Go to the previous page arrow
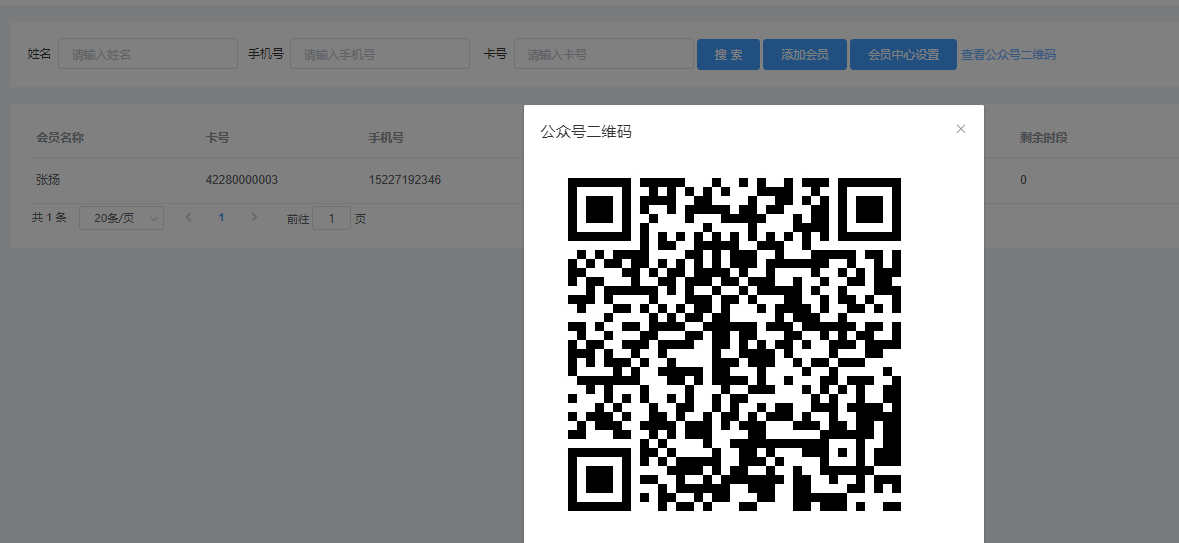The height and width of the screenshot is (543, 1179). [189, 217]
